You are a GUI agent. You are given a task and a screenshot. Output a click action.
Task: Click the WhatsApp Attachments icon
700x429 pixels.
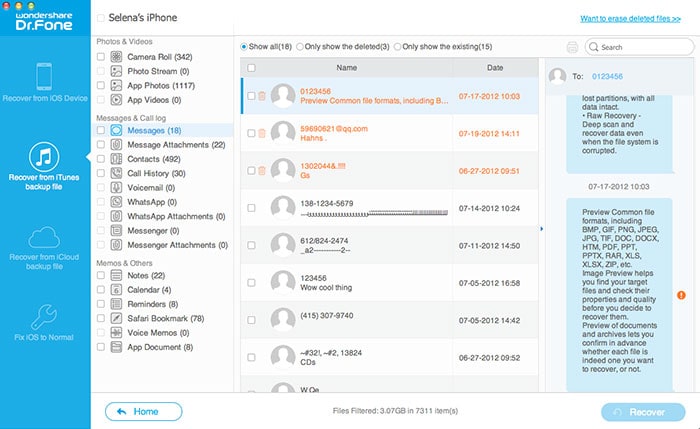[117, 216]
